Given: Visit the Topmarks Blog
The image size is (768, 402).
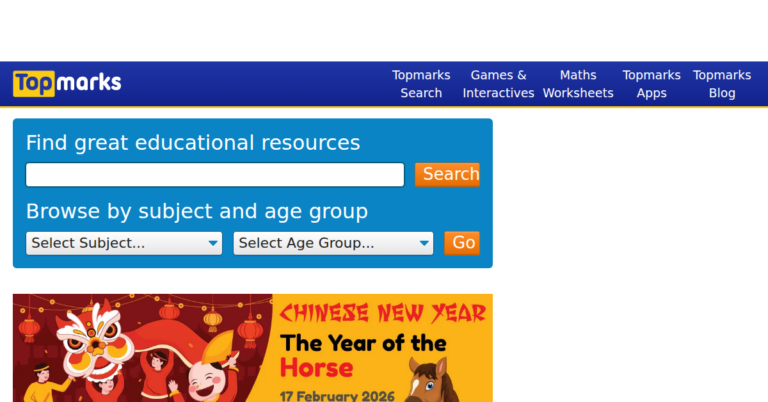Looking at the screenshot, I should pos(722,84).
